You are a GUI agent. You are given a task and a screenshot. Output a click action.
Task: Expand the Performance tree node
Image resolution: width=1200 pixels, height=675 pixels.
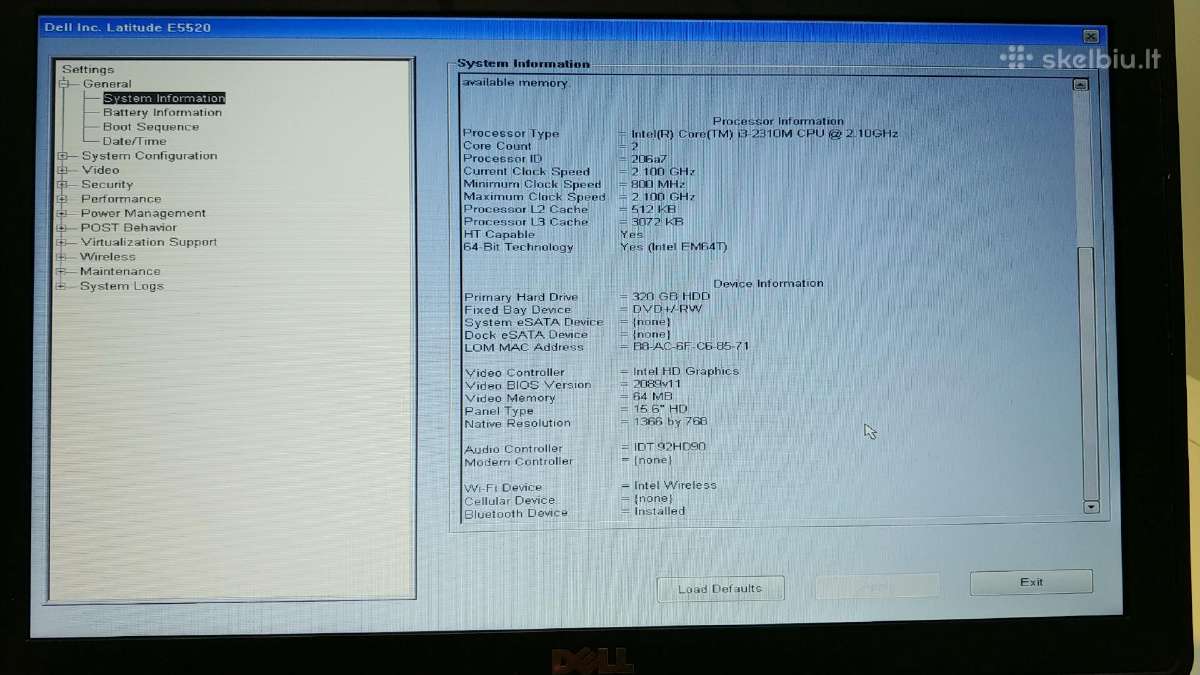coord(62,199)
